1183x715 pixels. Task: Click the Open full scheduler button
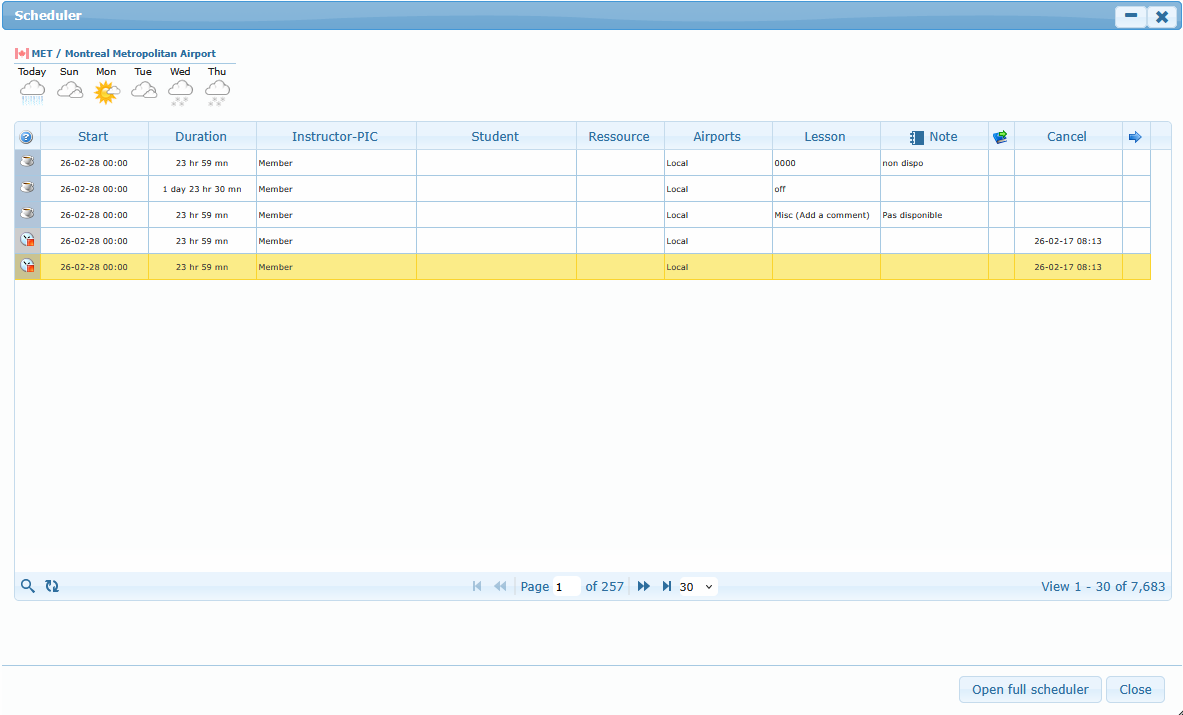pyautogui.click(x=1030, y=689)
